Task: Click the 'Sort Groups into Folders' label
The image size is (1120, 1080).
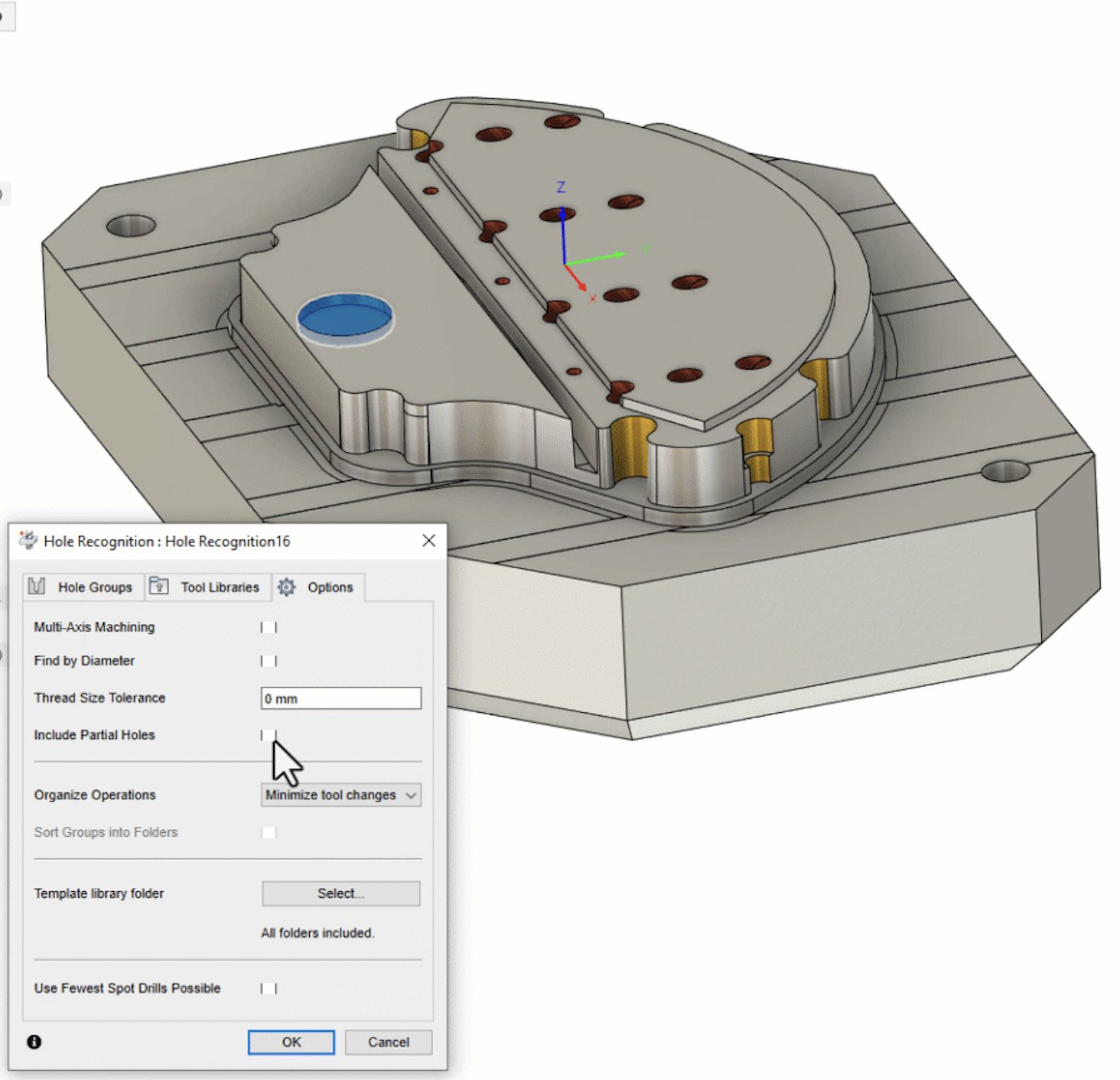Action: (x=106, y=832)
